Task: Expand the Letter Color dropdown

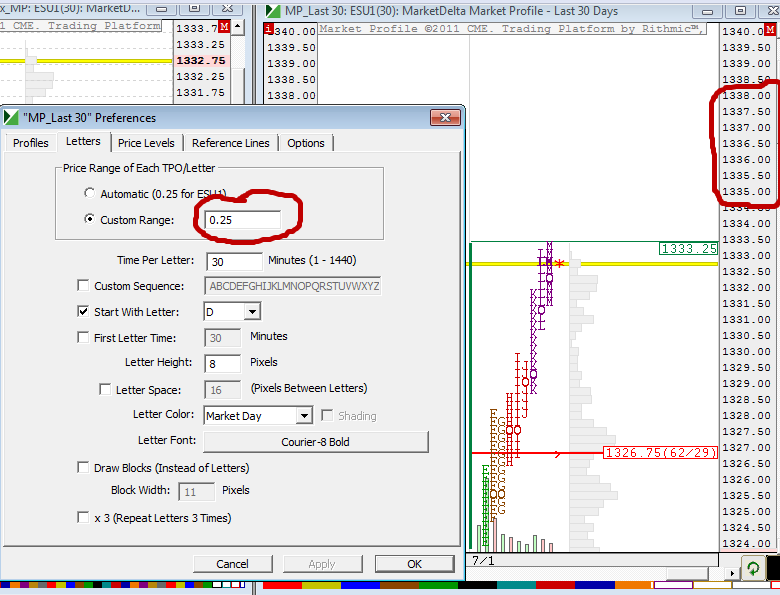Action: pos(304,416)
